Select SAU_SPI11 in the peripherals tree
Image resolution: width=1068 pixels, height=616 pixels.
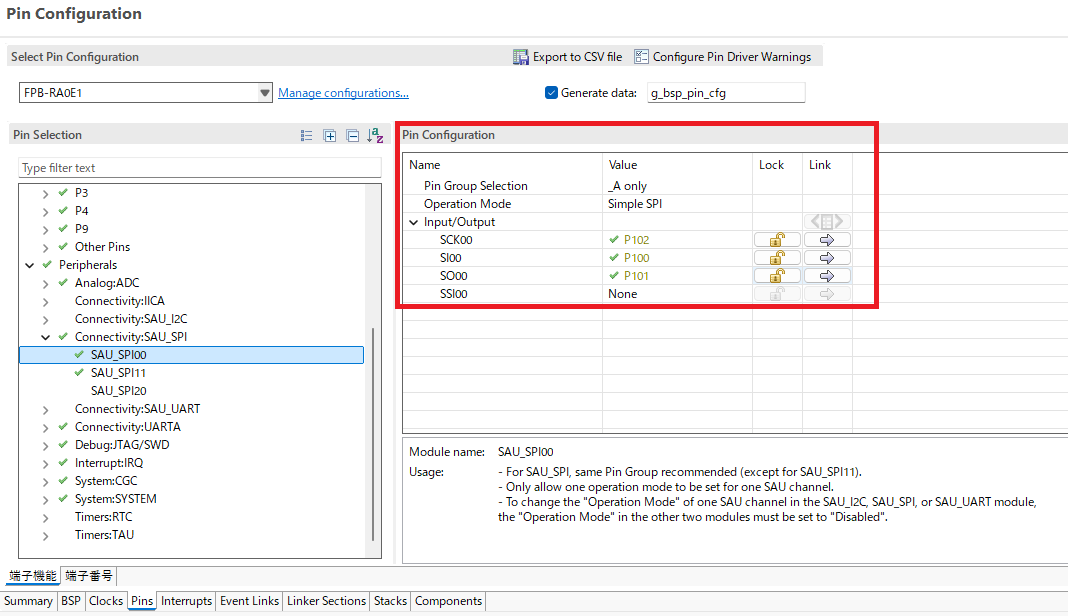(x=118, y=373)
